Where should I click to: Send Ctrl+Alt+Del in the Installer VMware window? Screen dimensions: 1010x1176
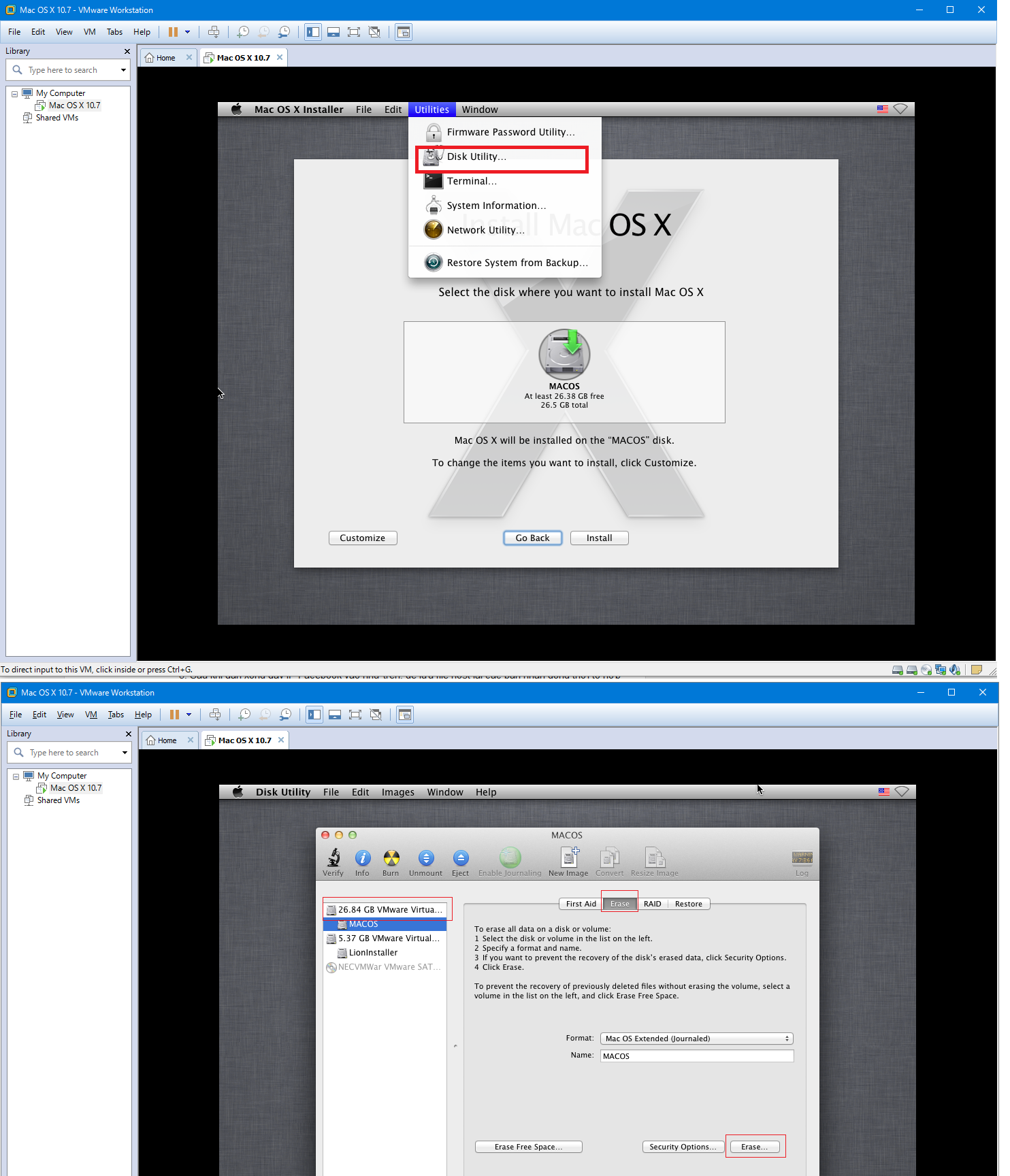[214, 32]
